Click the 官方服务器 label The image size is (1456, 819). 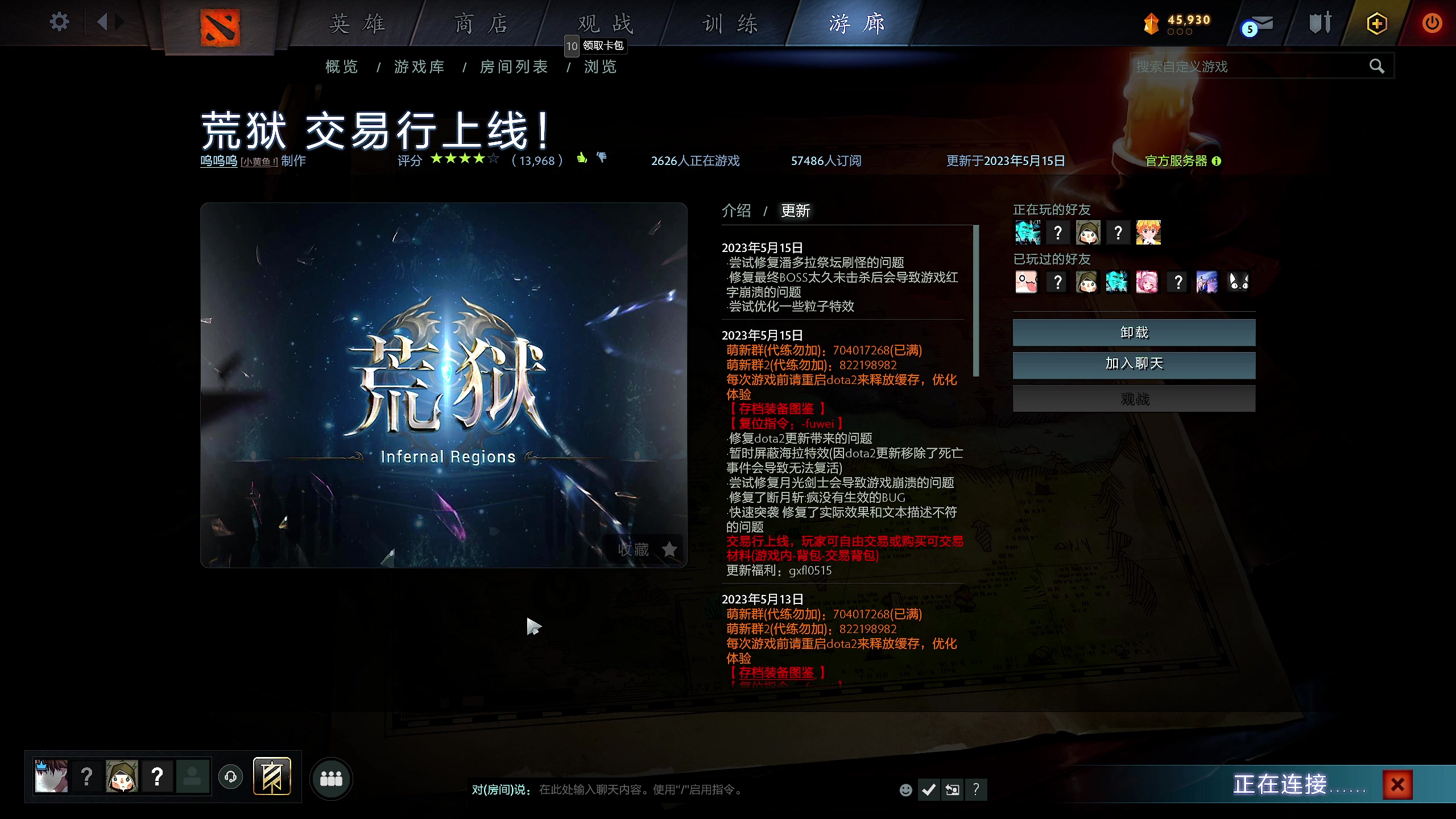(1176, 161)
